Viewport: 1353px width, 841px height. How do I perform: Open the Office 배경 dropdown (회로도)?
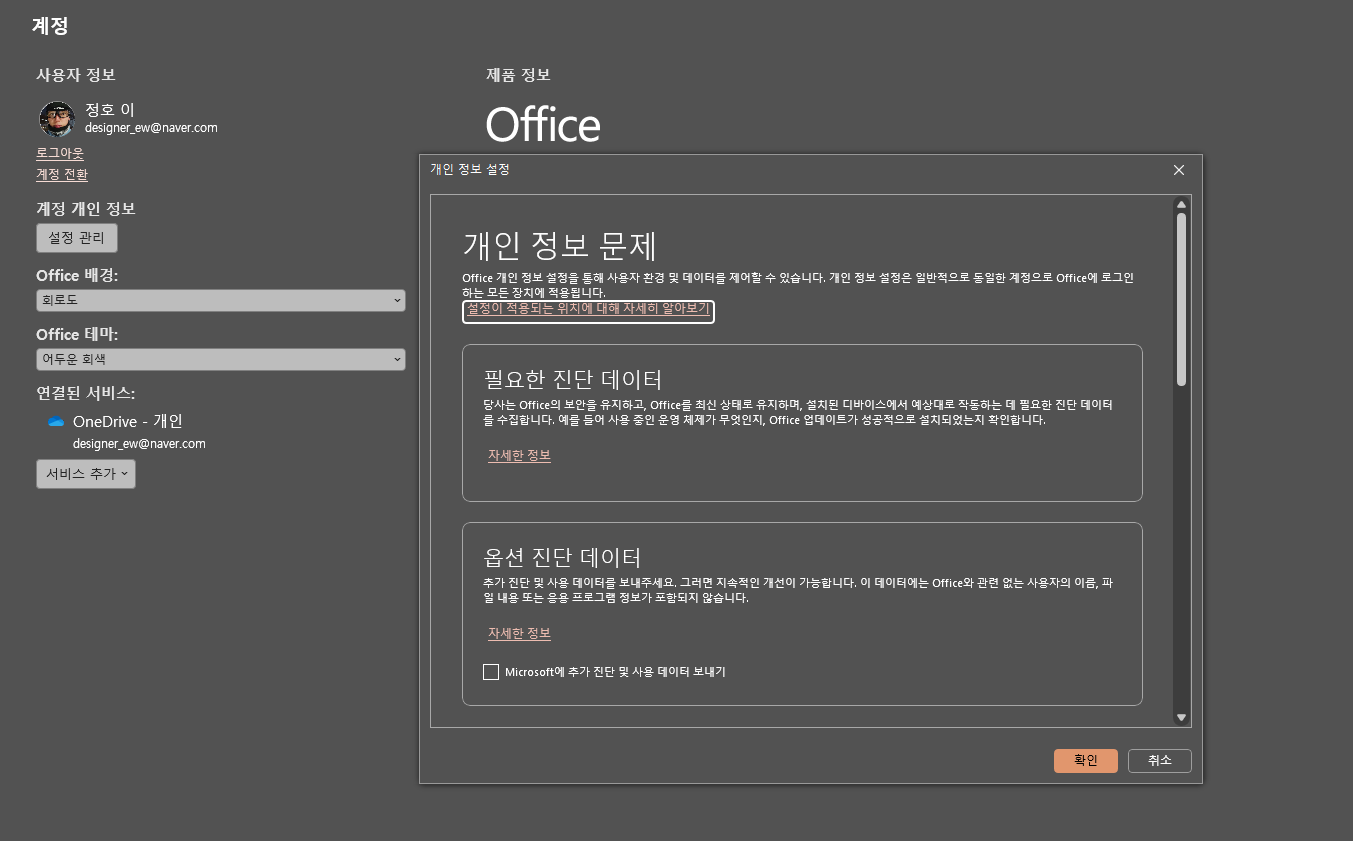(221, 300)
